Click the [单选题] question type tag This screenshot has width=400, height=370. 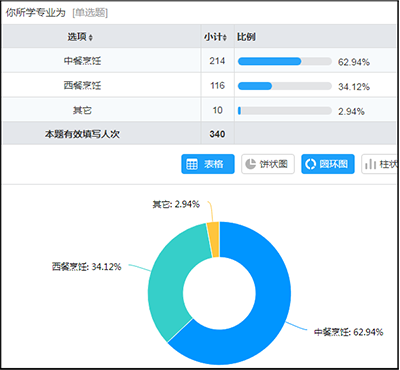pos(90,13)
